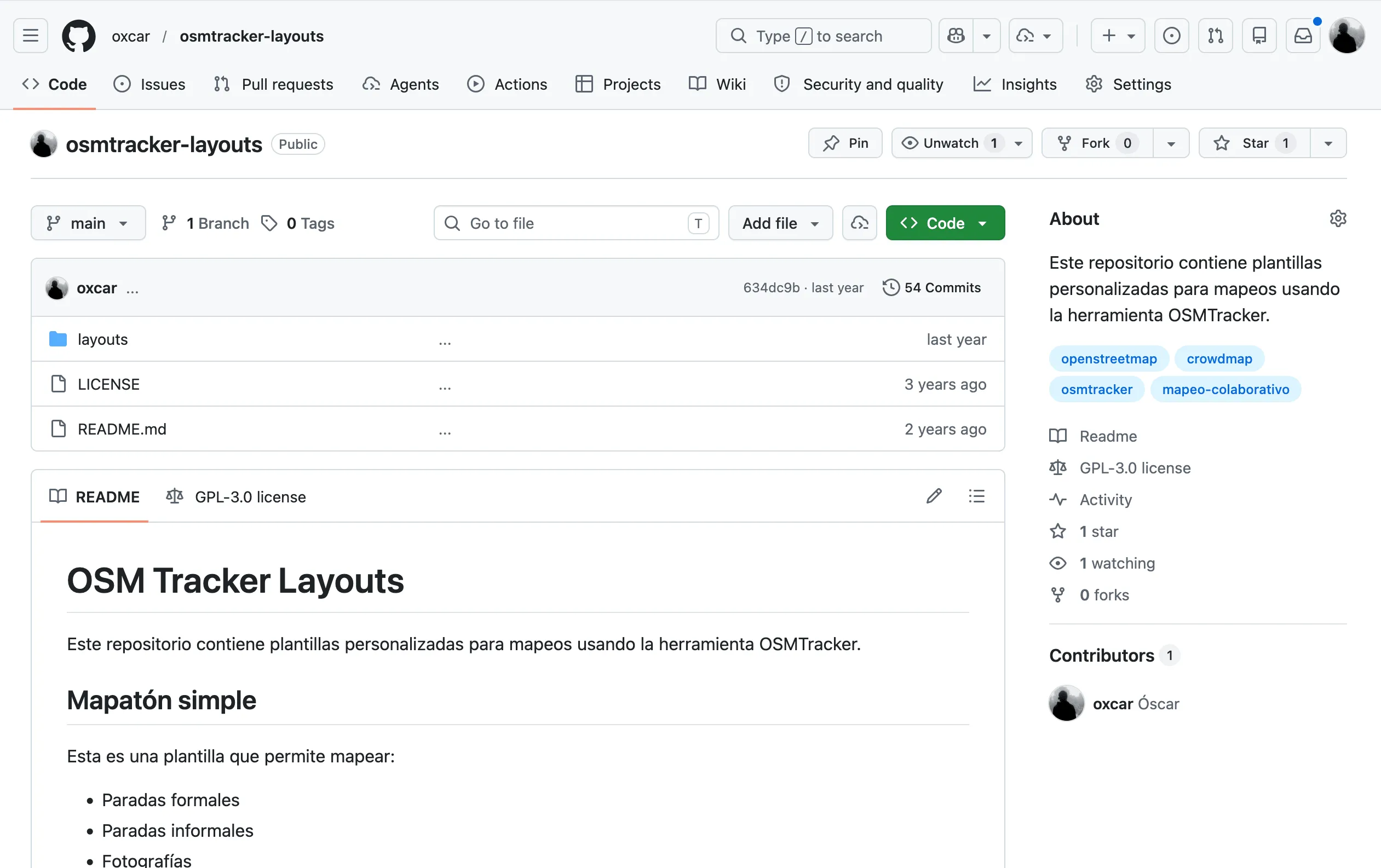The image size is (1381, 868).
Task: Open fork options dropdown arrow
Action: click(1171, 143)
